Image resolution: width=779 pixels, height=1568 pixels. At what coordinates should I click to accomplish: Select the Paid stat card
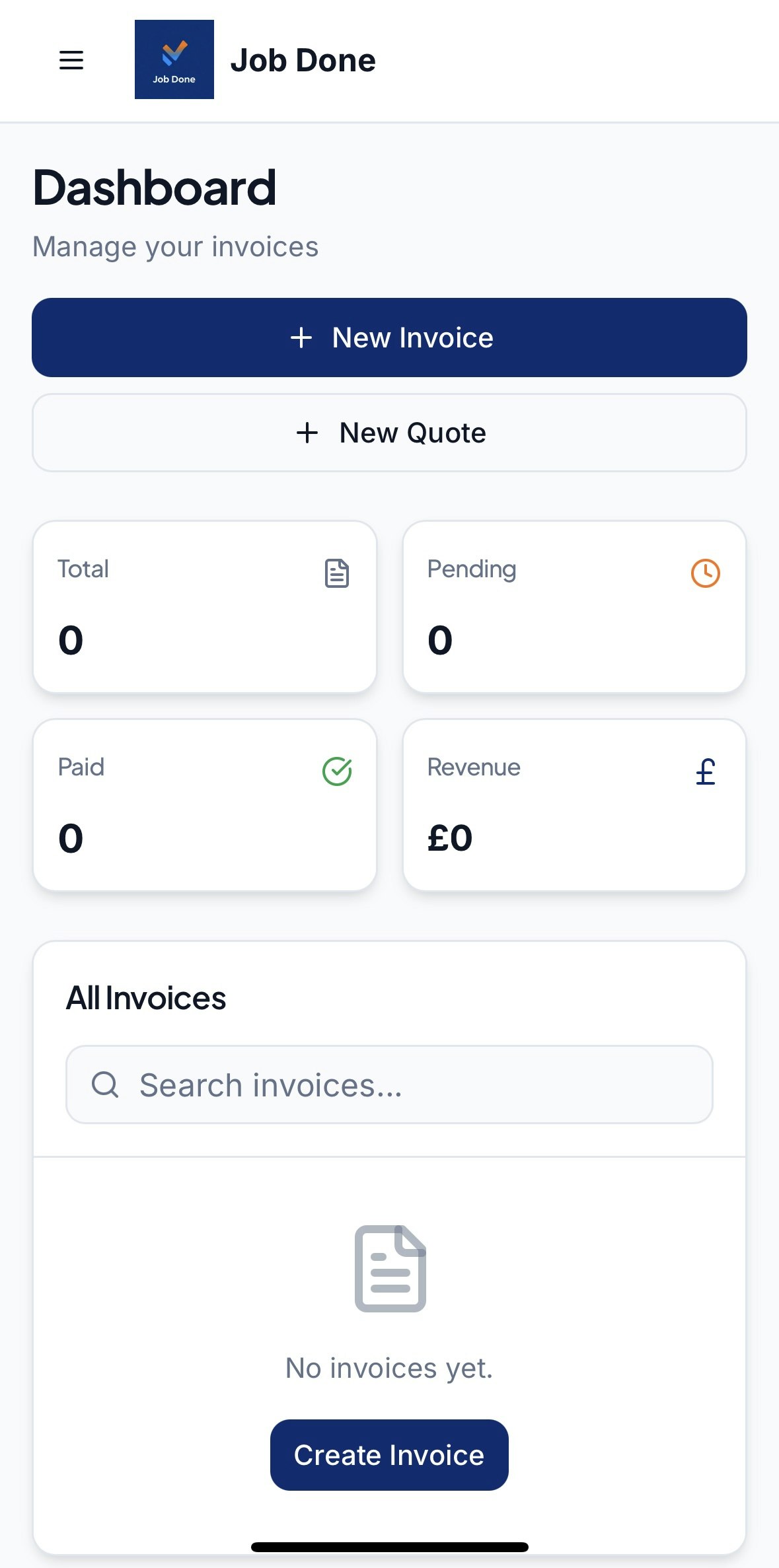[205, 804]
